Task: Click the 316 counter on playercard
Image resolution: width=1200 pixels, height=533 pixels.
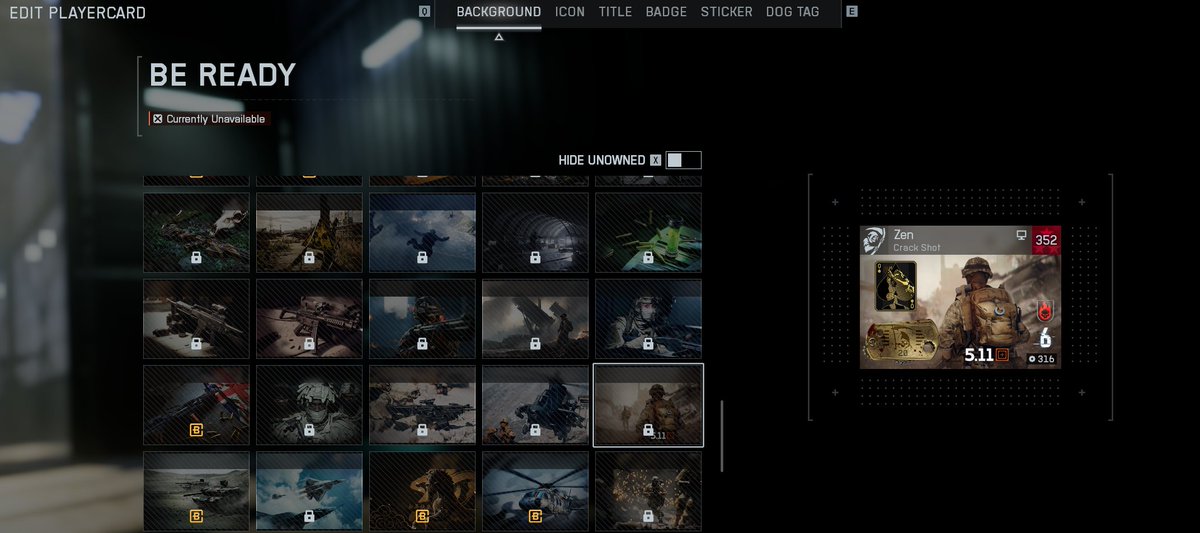Action: click(1042, 358)
